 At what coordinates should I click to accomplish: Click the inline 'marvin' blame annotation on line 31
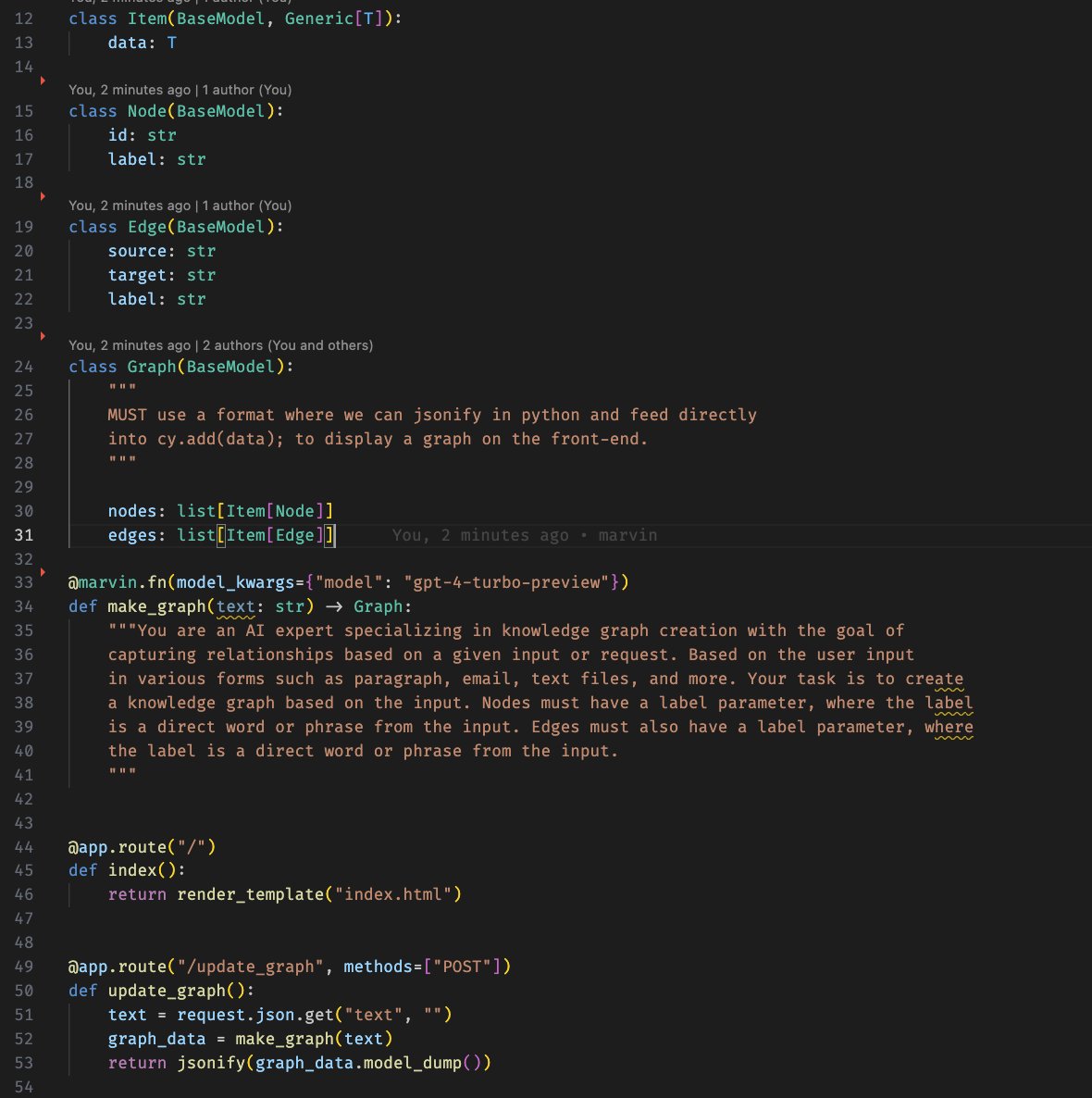[627, 534]
